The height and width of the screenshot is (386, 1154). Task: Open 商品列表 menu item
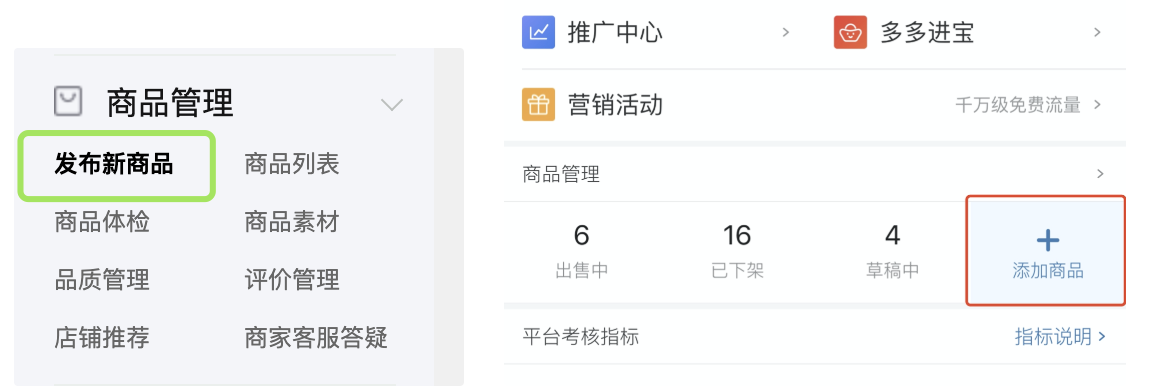pos(291,164)
